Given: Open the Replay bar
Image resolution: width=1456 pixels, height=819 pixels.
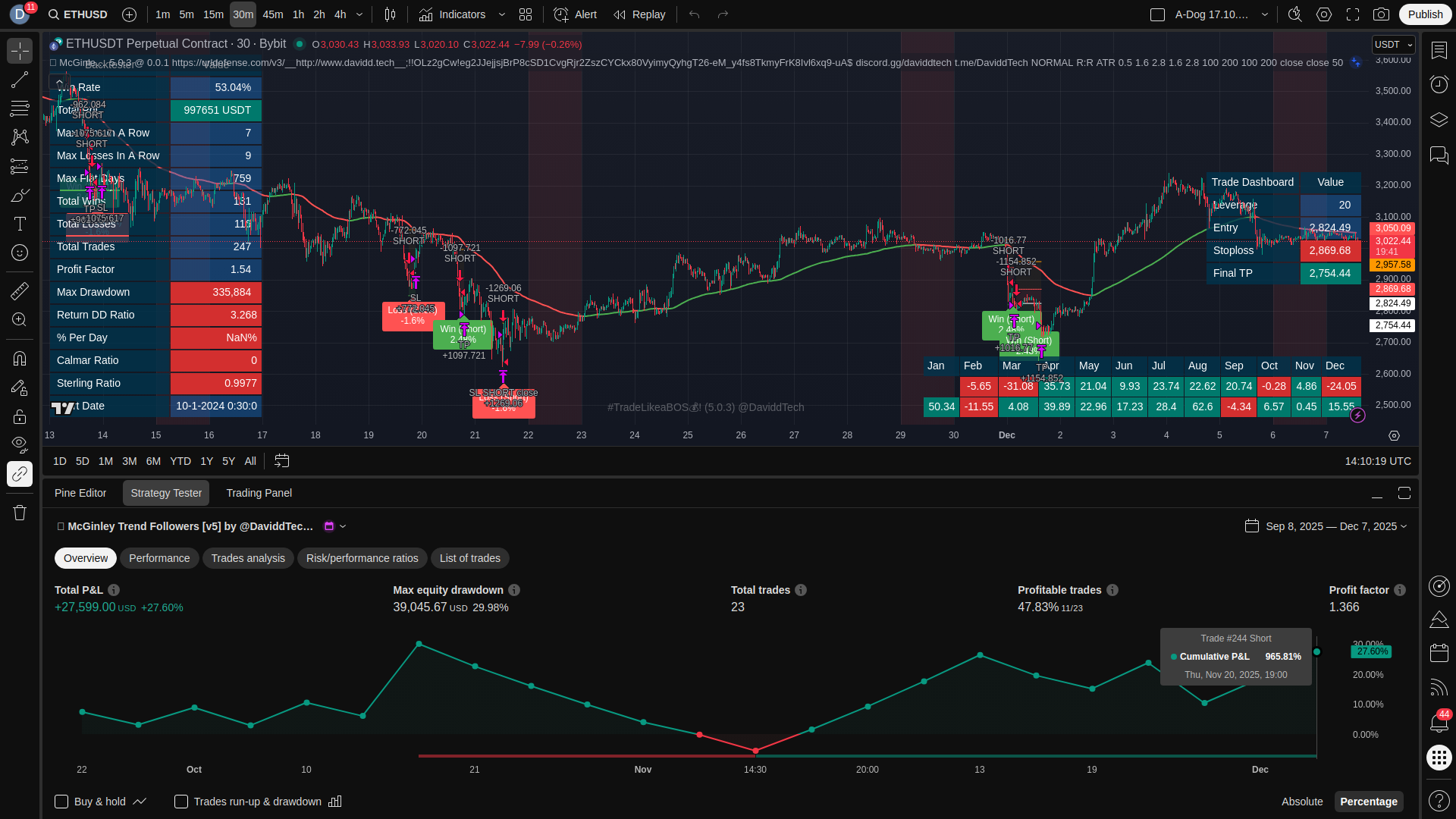Looking at the screenshot, I should pyautogui.click(x=639, y=14).
